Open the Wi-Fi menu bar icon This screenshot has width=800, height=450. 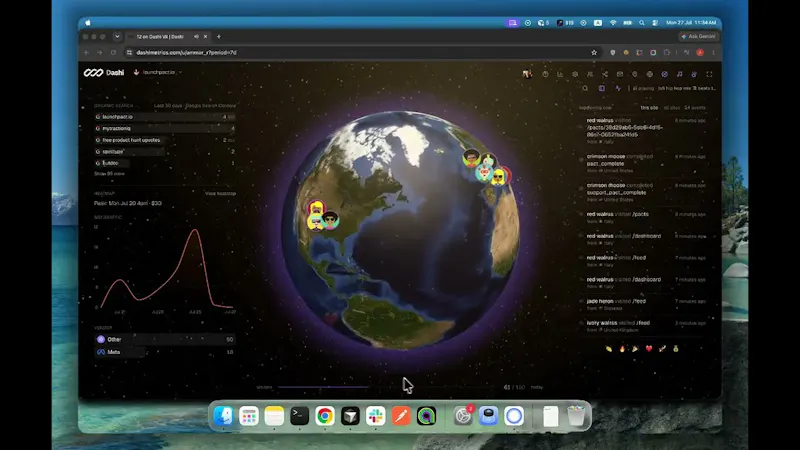(613, 23)
